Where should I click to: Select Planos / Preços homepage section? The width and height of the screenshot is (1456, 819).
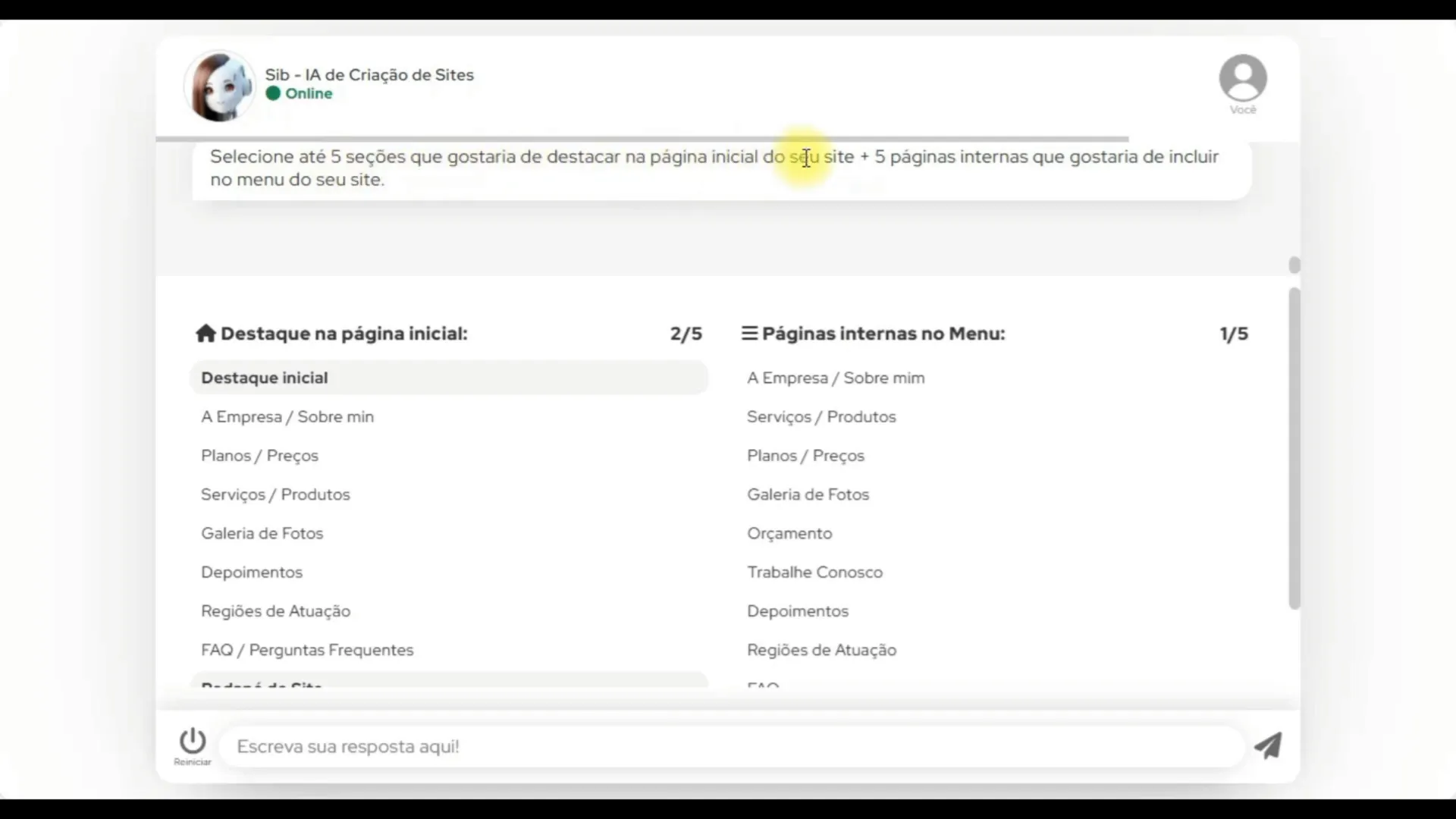click(x=260, y=456)
